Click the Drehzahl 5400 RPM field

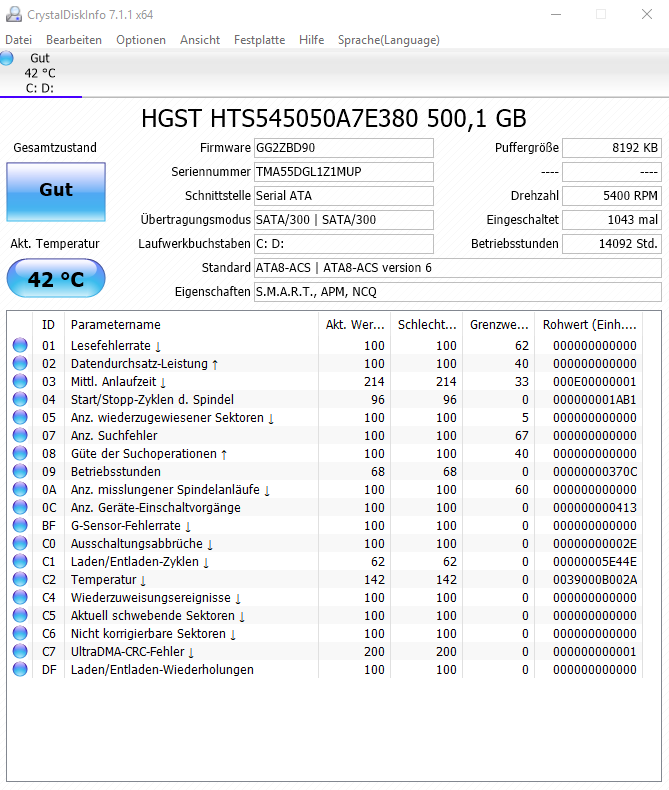click(x=612, y=195)
